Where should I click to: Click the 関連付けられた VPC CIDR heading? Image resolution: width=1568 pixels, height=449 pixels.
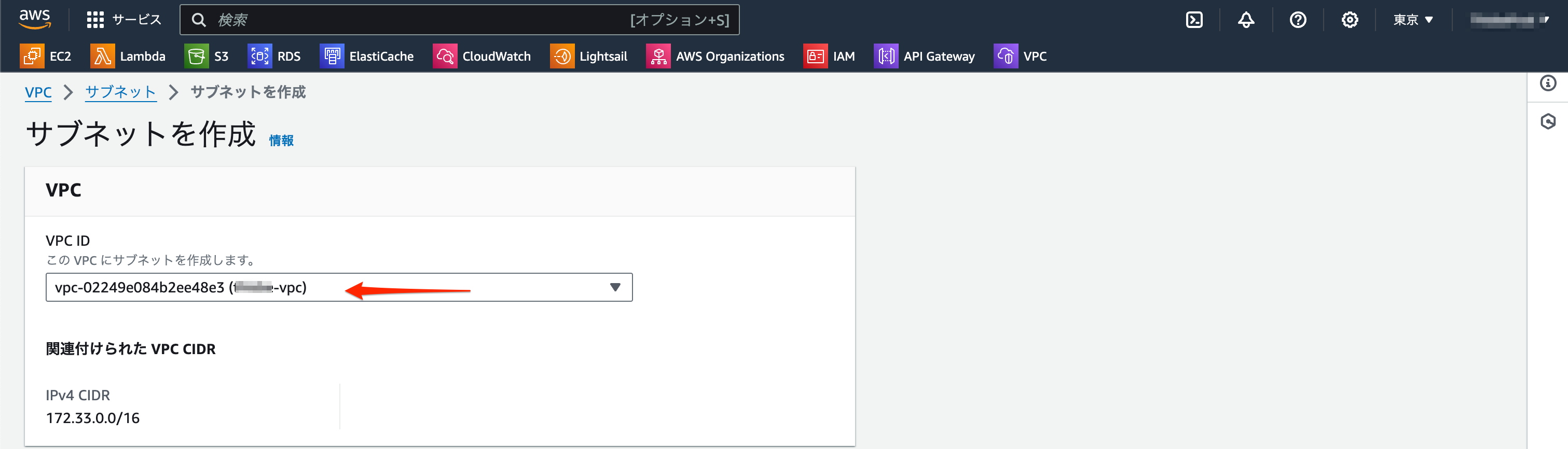131,349
